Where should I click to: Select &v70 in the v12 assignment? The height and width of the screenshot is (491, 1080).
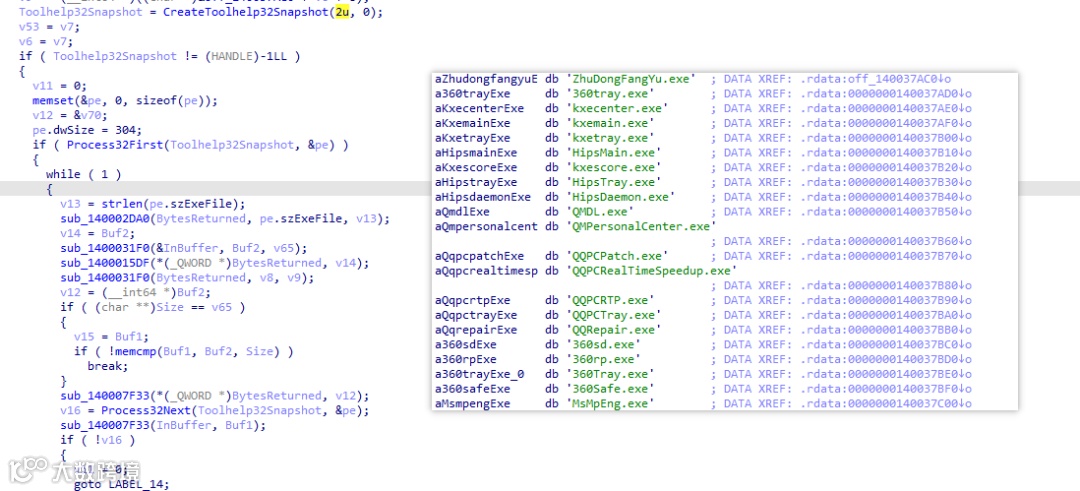(x=84, y=115)
